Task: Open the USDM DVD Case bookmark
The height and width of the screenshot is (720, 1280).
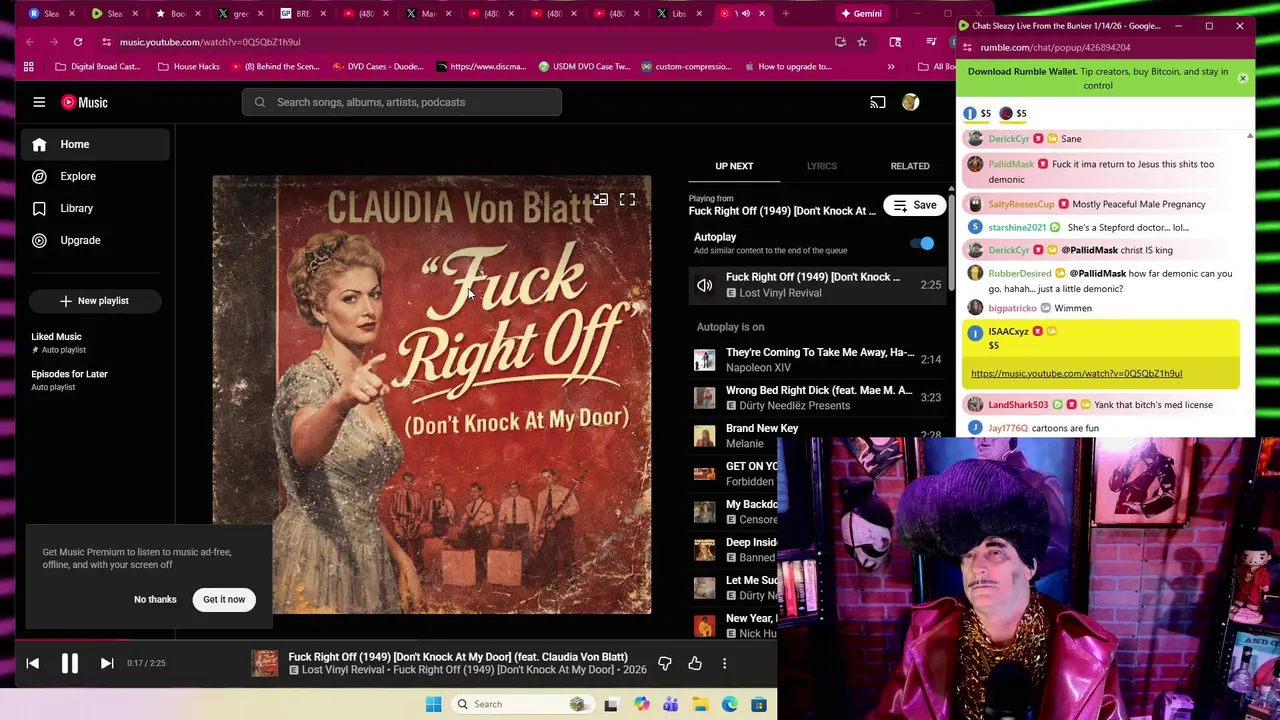Action: coord(584,67)
